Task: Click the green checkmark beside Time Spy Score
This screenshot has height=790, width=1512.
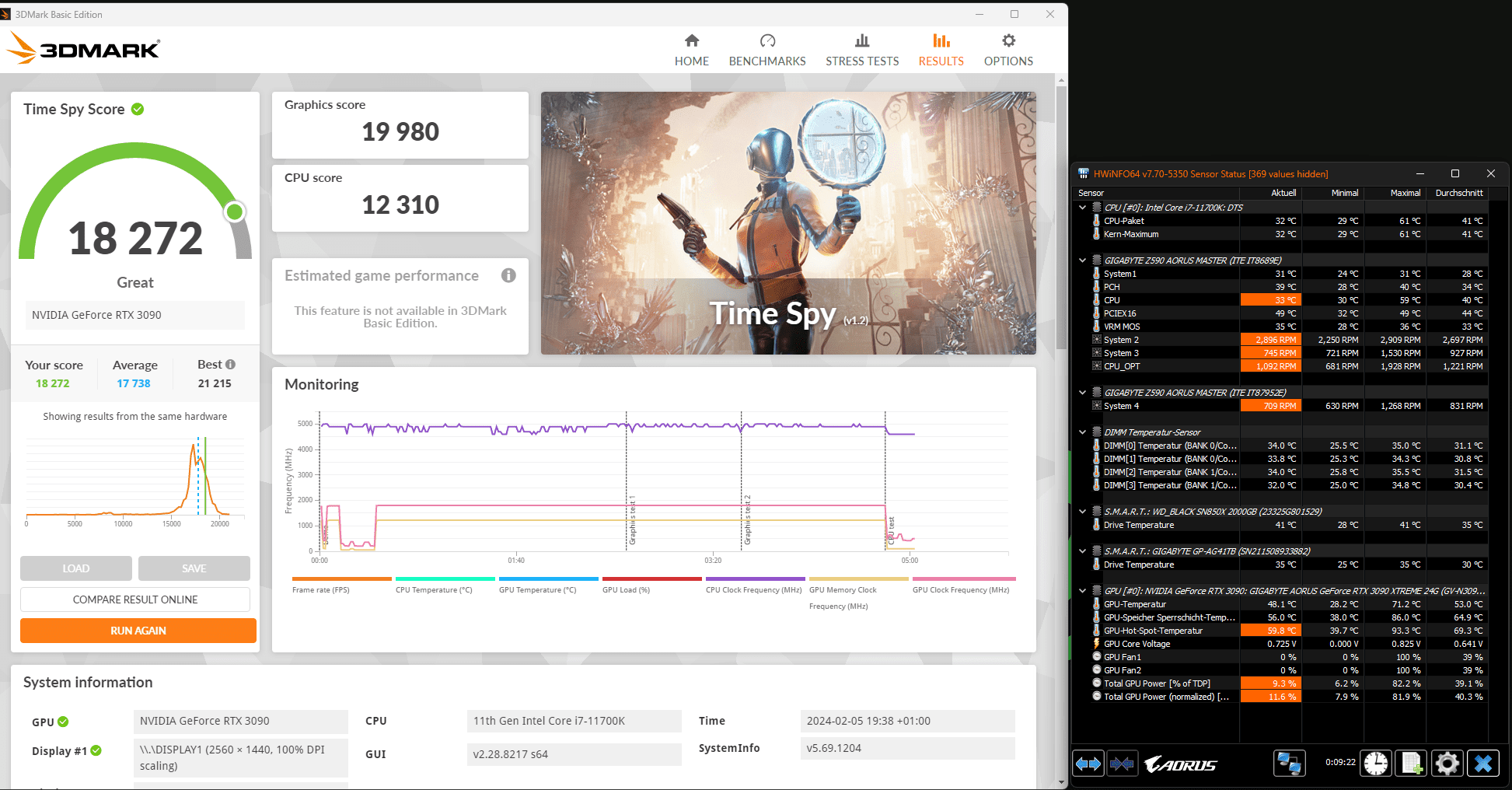Action: pyautogui.click(x=138, y=109)
